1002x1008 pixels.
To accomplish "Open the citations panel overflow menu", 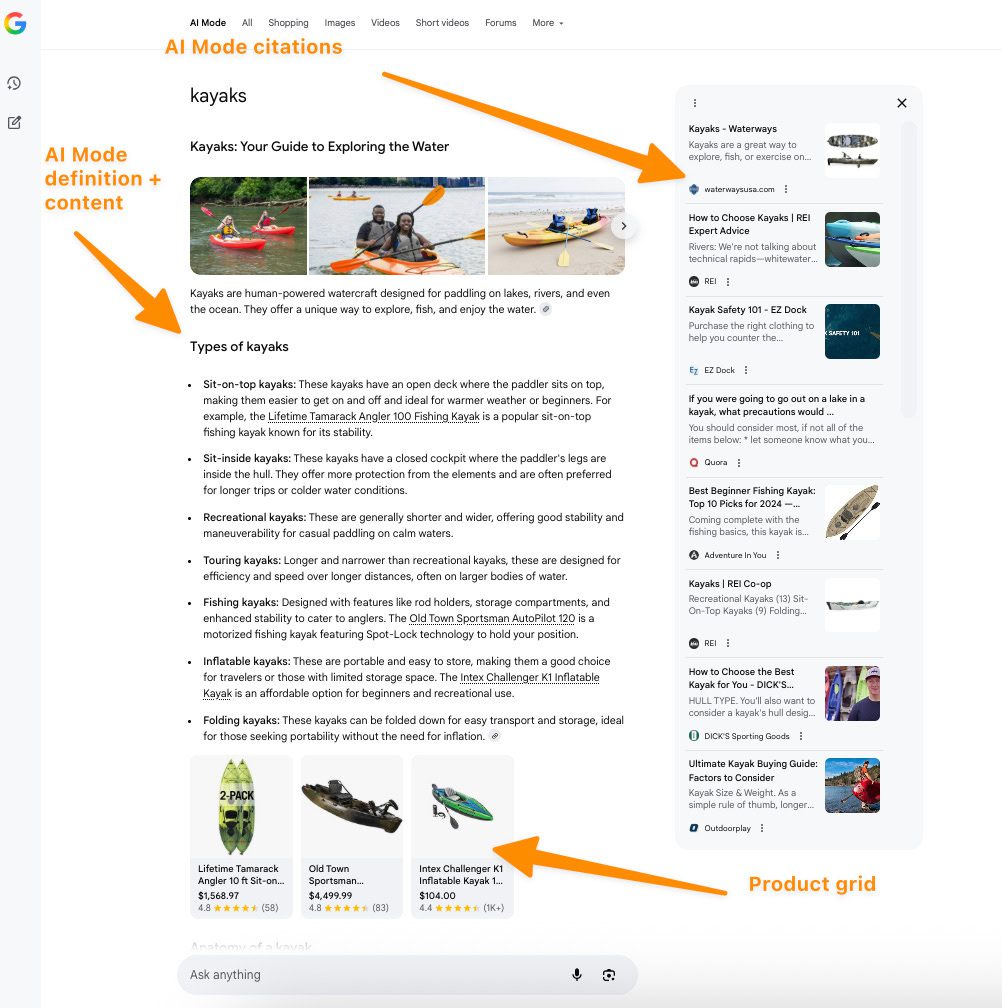I will tap(695, 103).
